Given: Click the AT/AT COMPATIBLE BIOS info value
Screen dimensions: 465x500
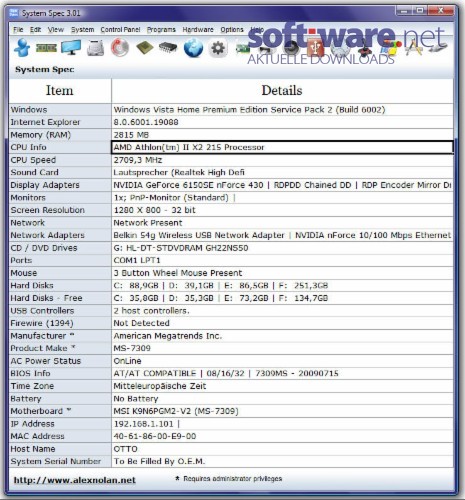Looking at the screenshot, I should pos(226,373).
